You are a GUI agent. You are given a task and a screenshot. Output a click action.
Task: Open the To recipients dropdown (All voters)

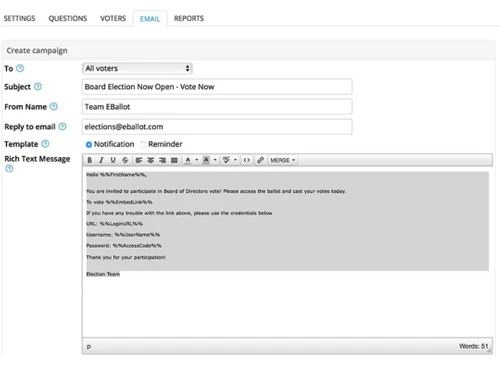coord(137,68)
